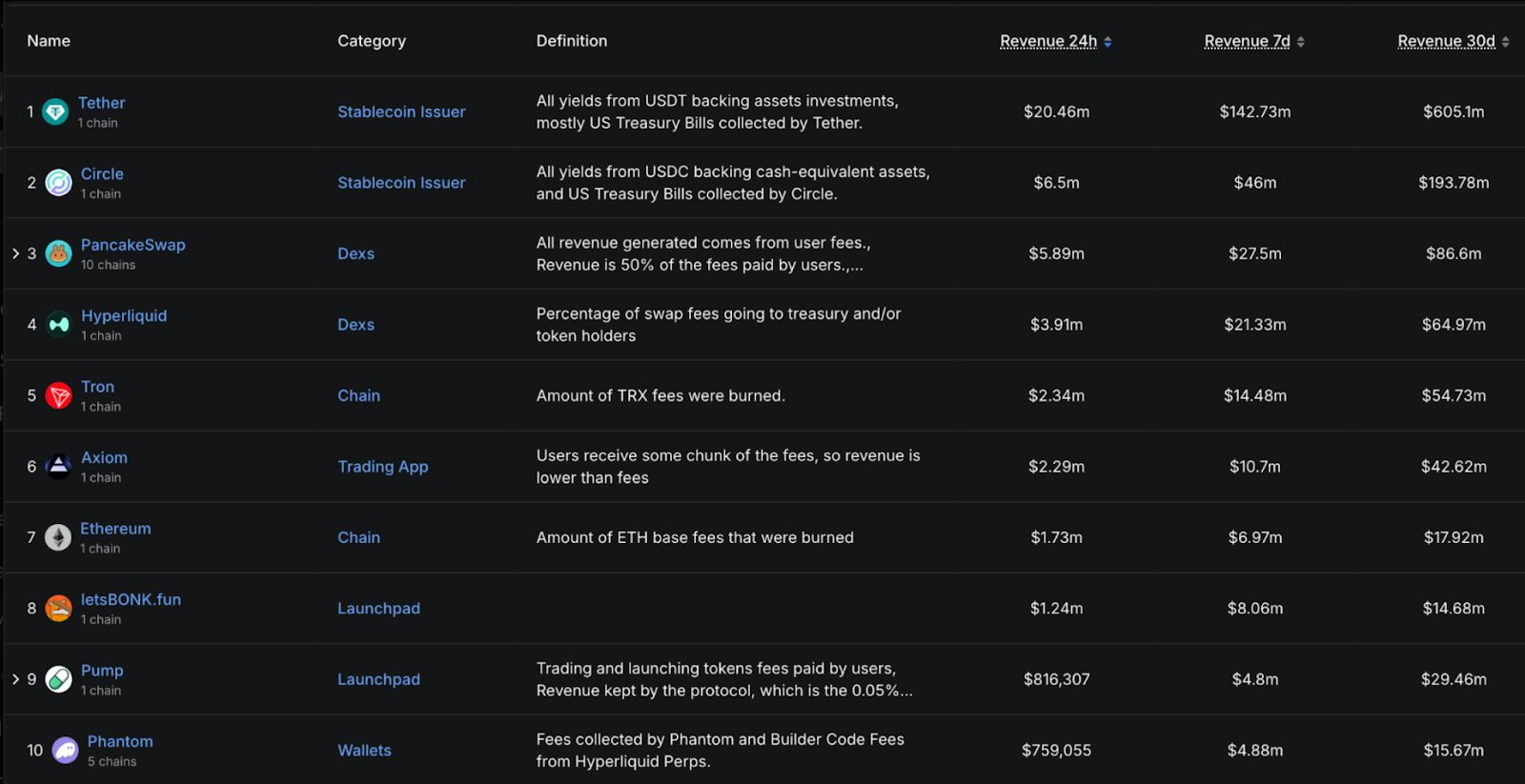Open Tether's Stablecoin Issuer category
1525x784 pixels.
(x=401, y=111)
